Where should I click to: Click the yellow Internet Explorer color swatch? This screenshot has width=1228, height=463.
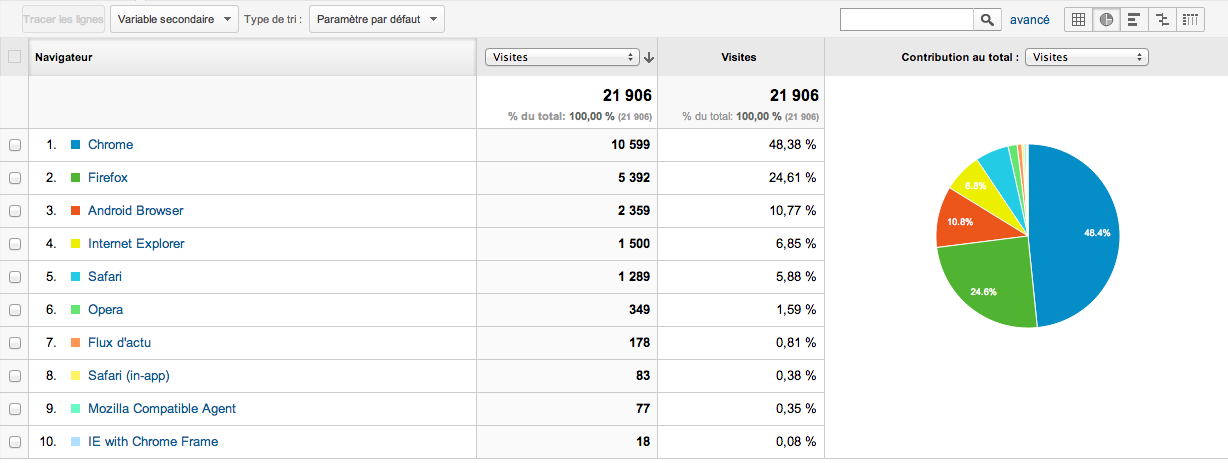click(x=75, y=244)
